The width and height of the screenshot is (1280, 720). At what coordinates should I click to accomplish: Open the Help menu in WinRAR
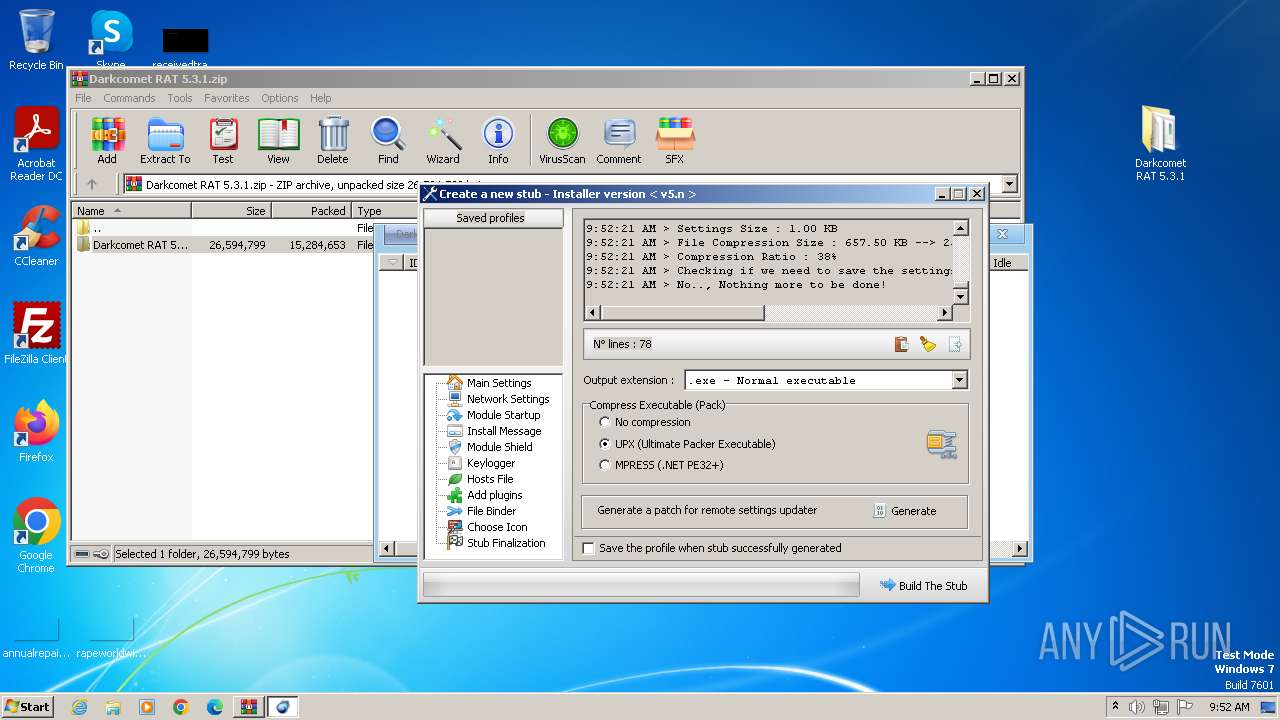click(x=320, y=98)
